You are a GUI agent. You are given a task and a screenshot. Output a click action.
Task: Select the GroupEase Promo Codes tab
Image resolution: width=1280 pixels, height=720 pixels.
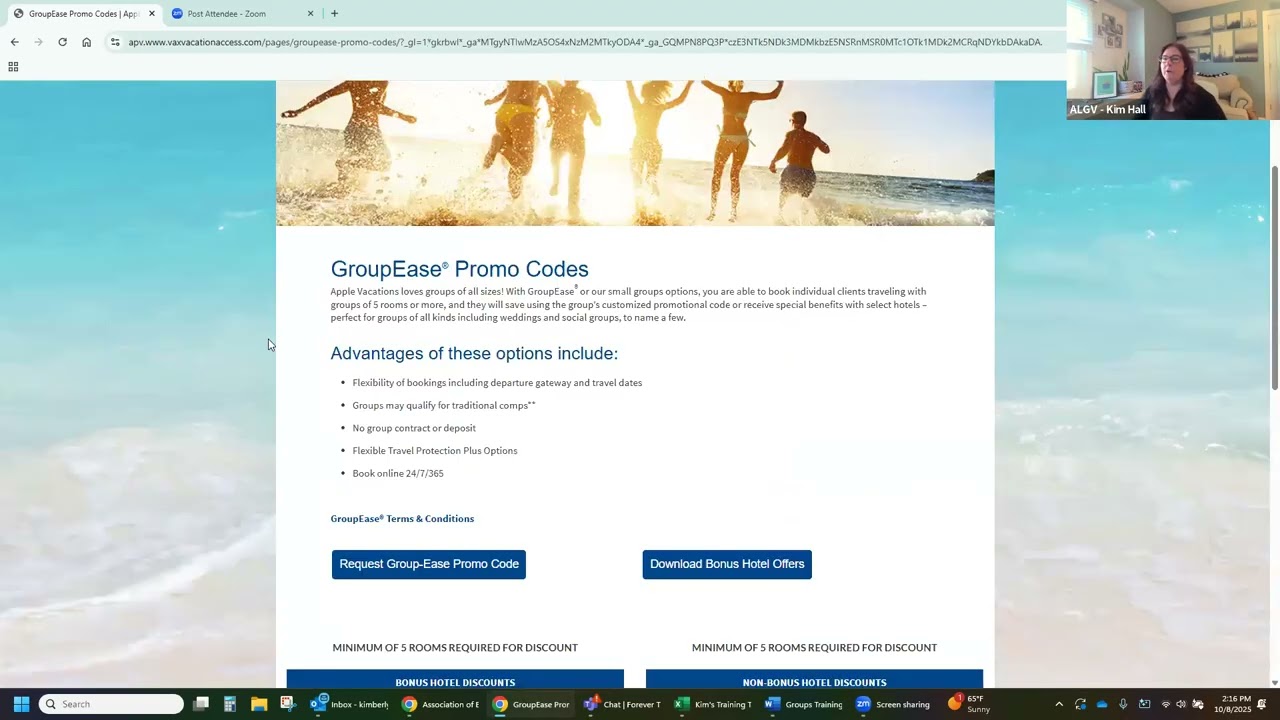coord(83,14)
